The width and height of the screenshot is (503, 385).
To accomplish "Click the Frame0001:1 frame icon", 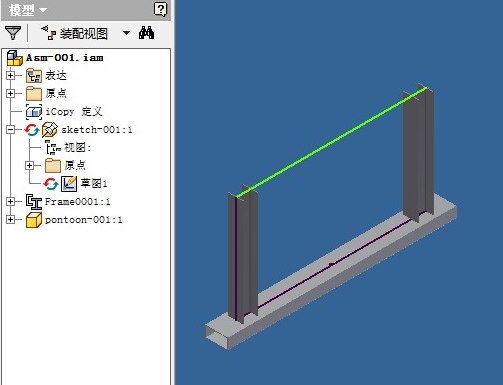I will tap(34, 202).
